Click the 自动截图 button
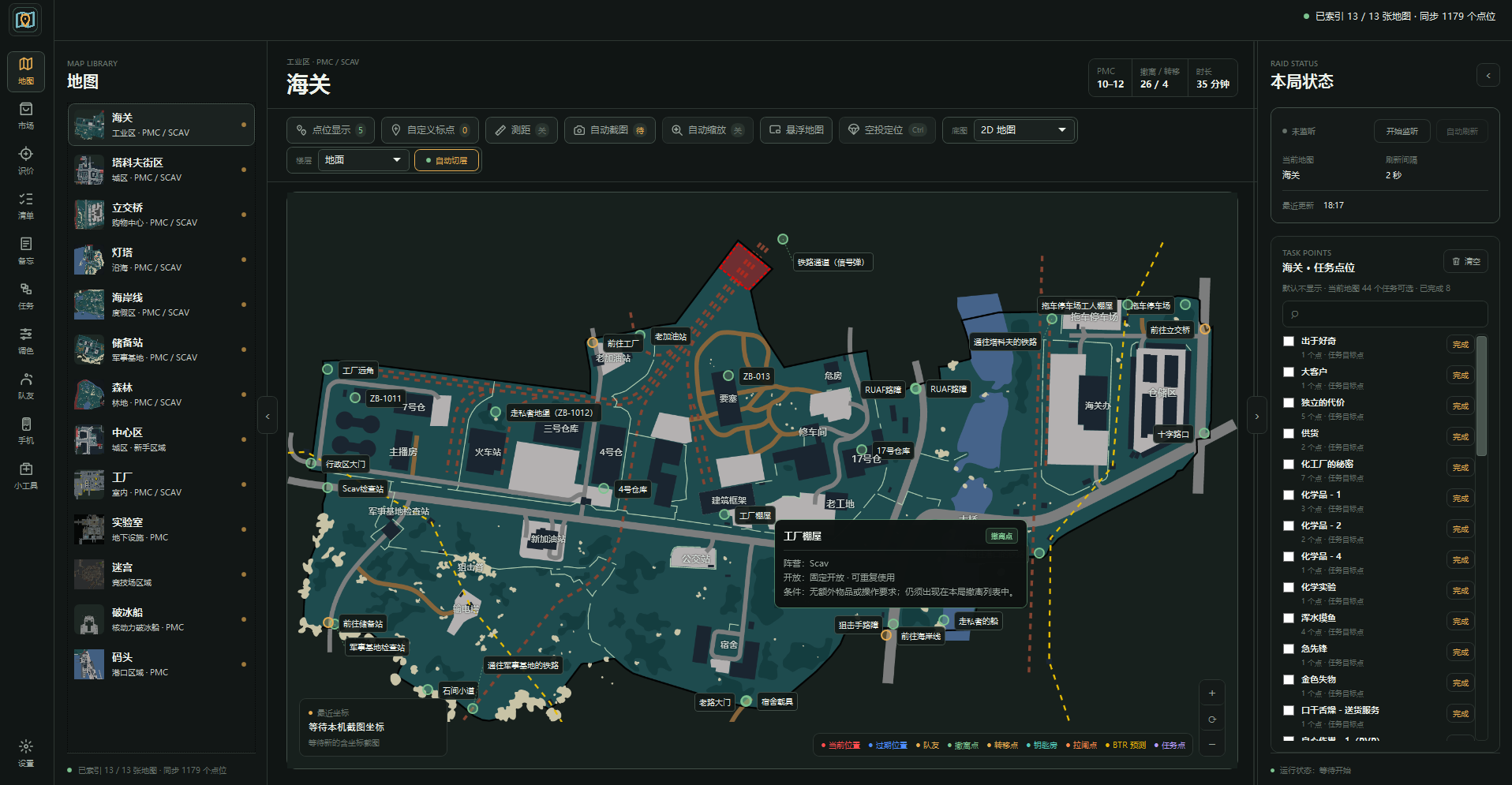Viewport: 1512px width, 785px height. [610, 130]
